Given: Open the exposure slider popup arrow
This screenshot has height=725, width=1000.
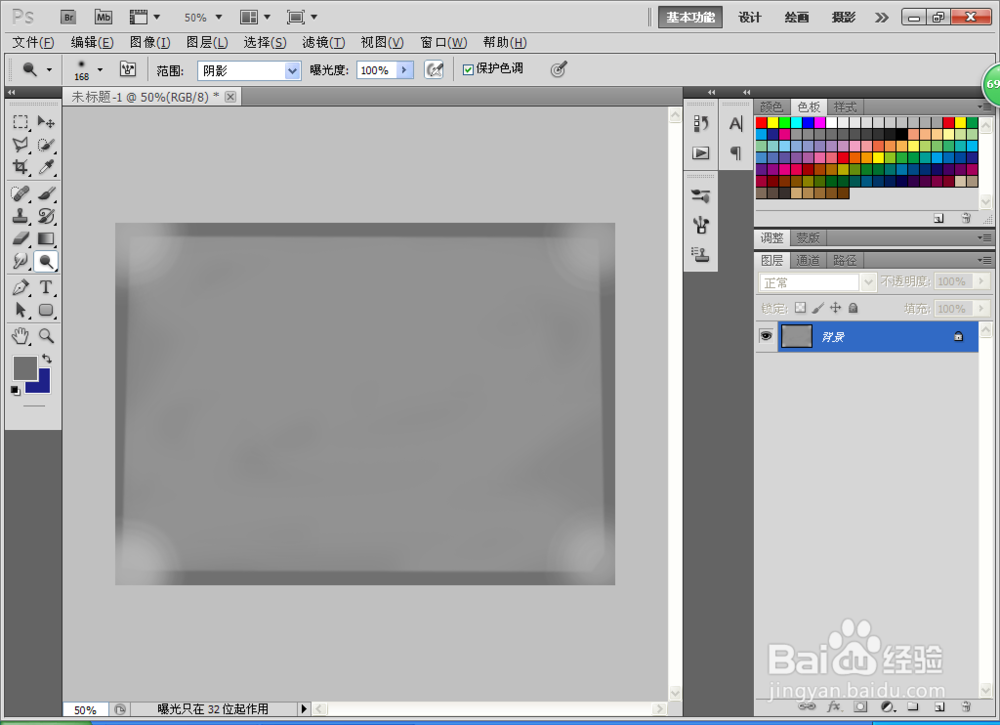Looking at the screenshot, I should 404,70.
